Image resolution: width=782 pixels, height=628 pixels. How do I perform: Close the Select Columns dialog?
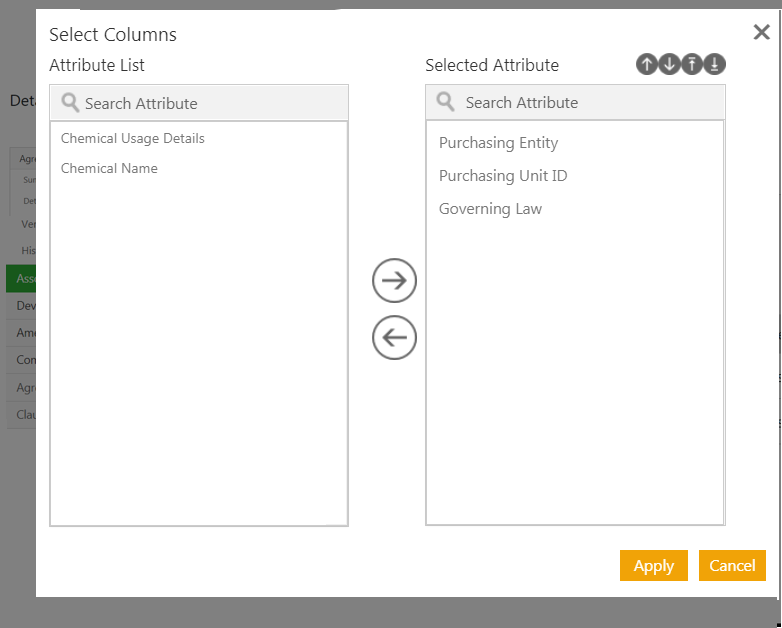(761, 33)
